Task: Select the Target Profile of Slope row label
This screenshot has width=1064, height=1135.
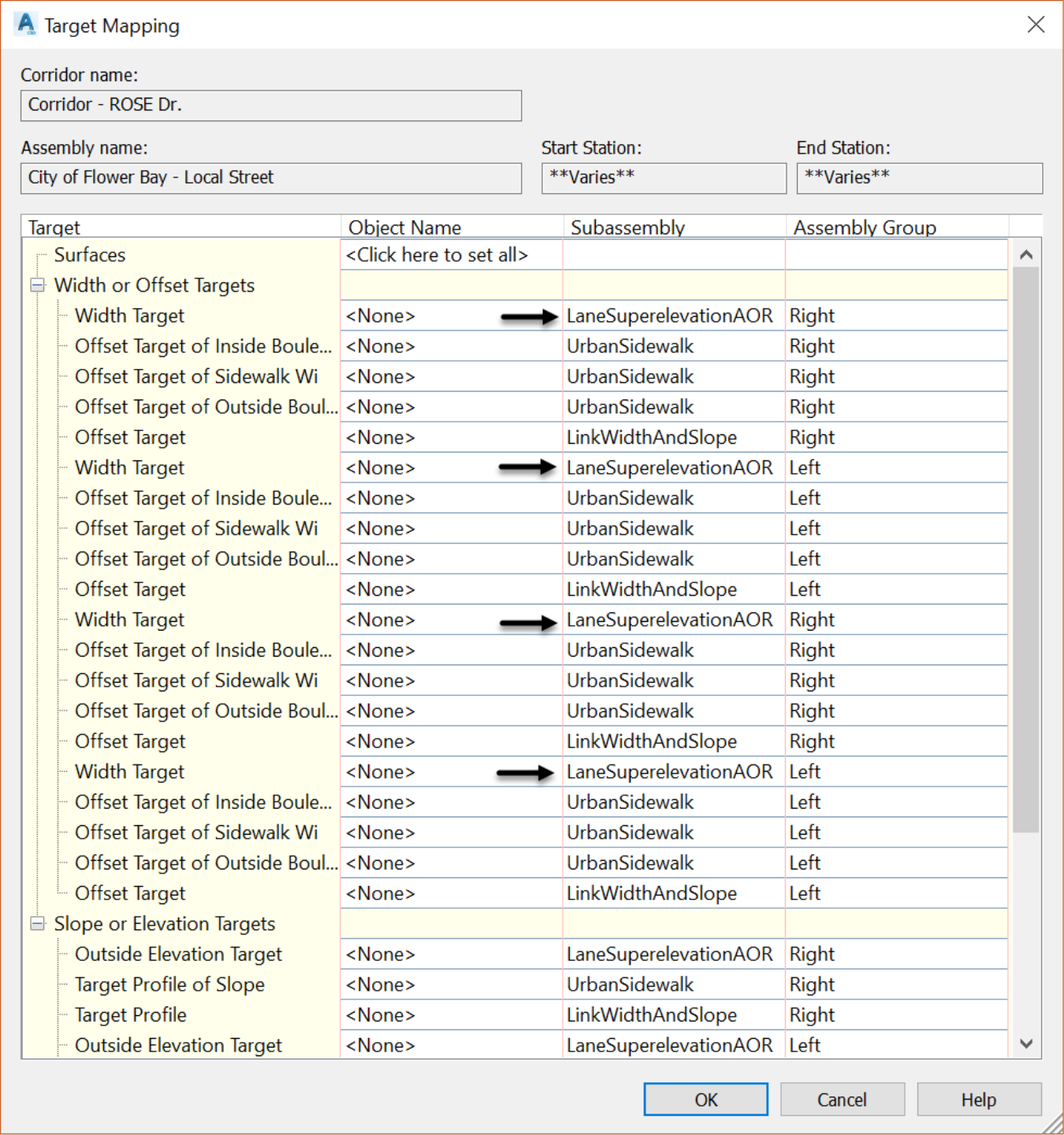Action: click(169, 984)
